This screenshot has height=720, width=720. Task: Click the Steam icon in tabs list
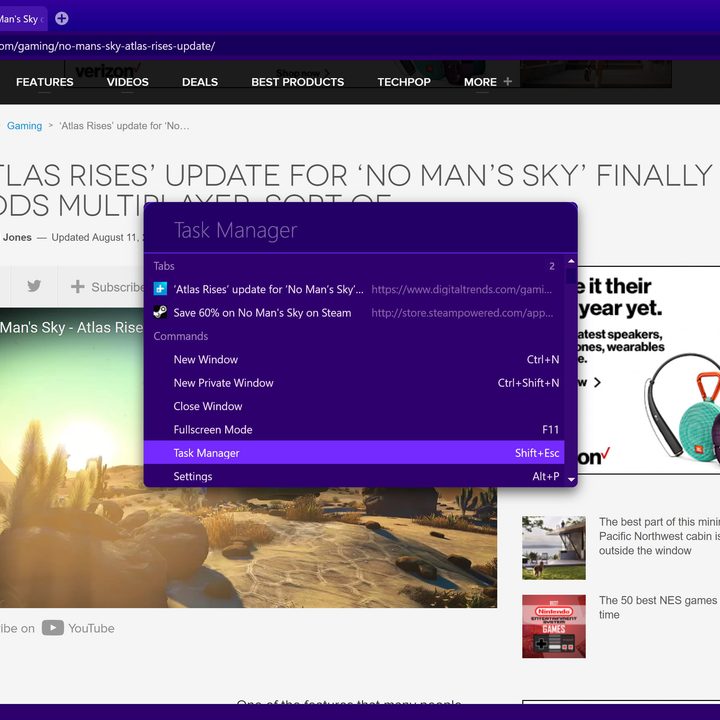pos(160,312)
